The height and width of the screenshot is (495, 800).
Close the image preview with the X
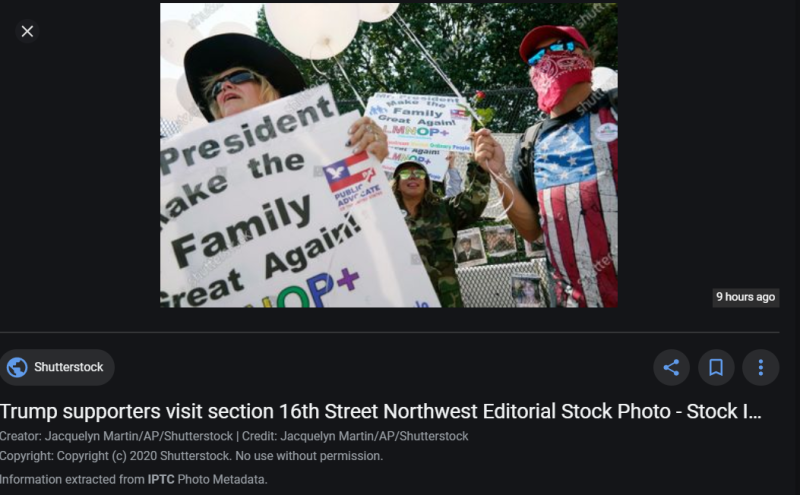[x=28, y=31]
